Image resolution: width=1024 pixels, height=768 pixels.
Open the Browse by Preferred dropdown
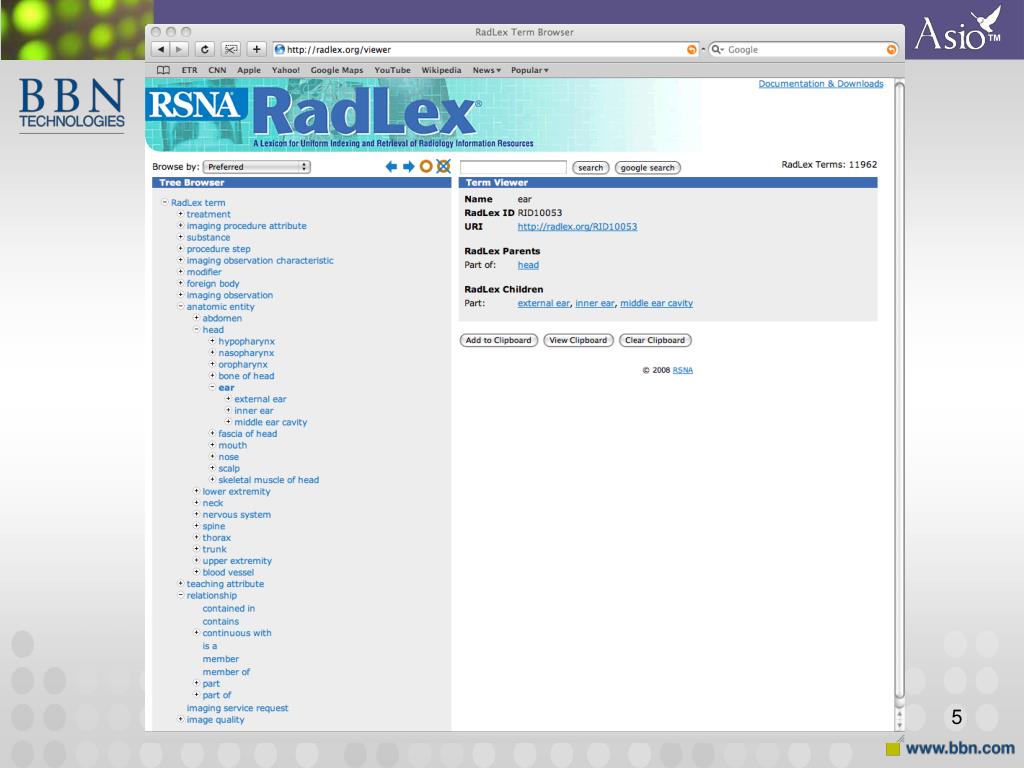click(x=257, y=167)
